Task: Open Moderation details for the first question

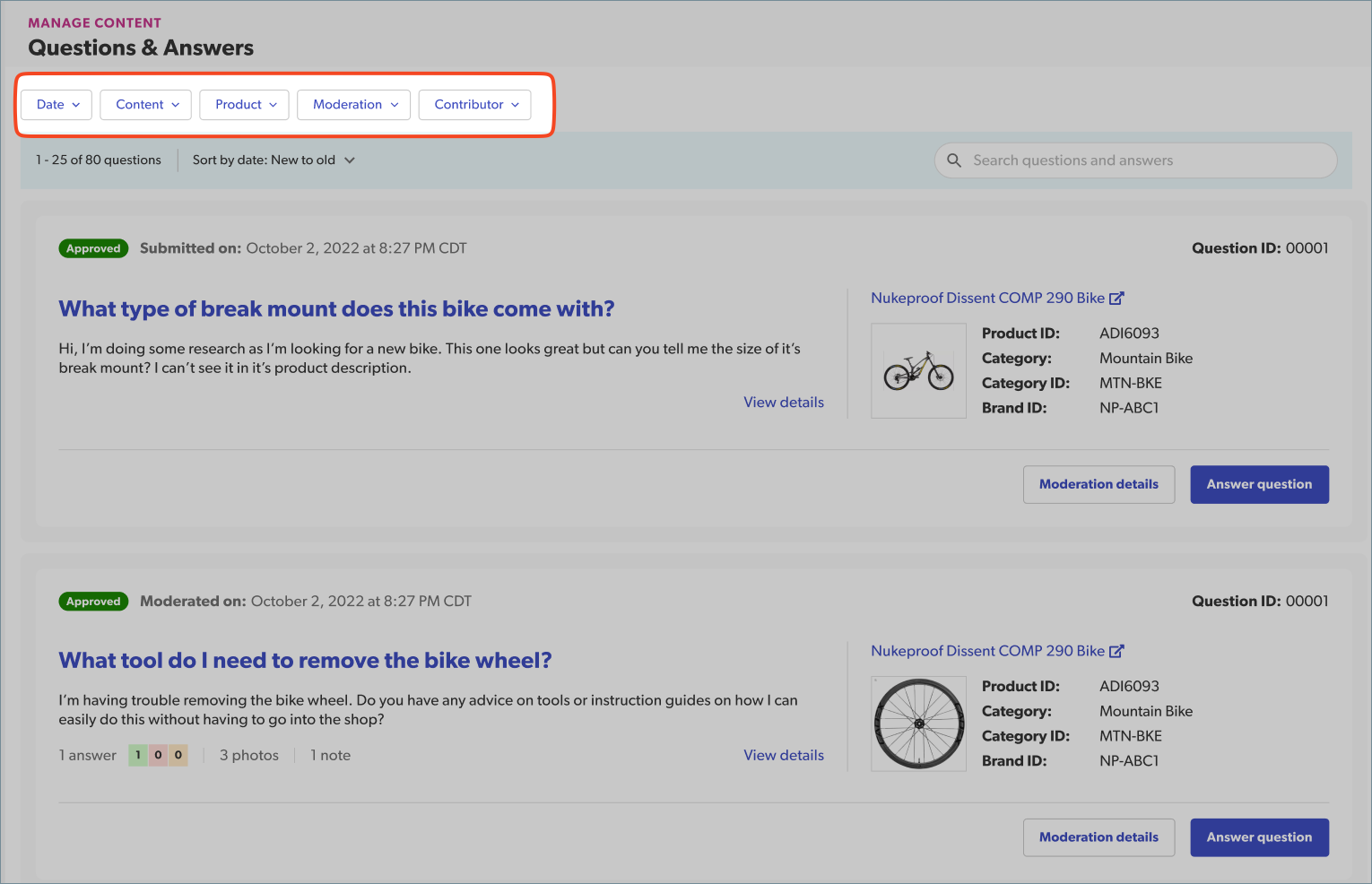Action: (x=1098, y=484)
